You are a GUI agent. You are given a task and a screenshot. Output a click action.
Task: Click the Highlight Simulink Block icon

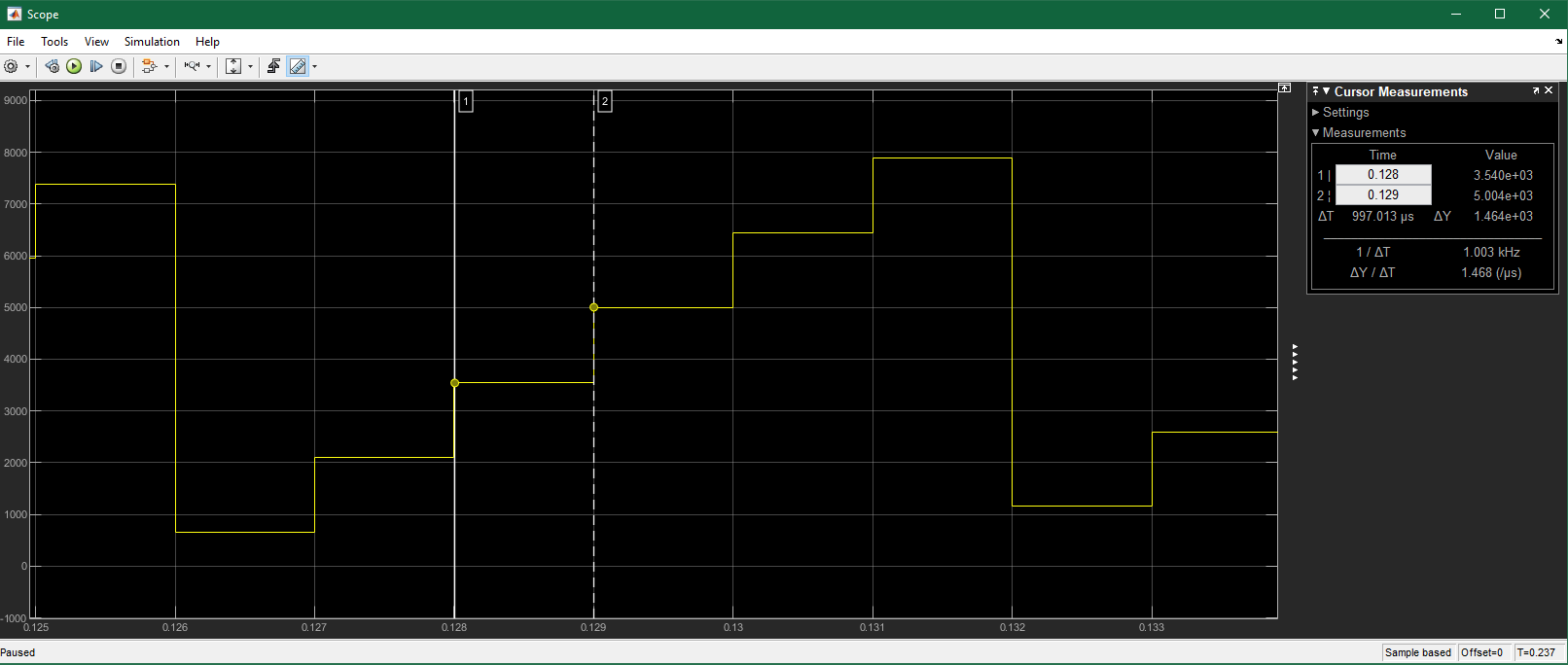(x=149, y=66)
